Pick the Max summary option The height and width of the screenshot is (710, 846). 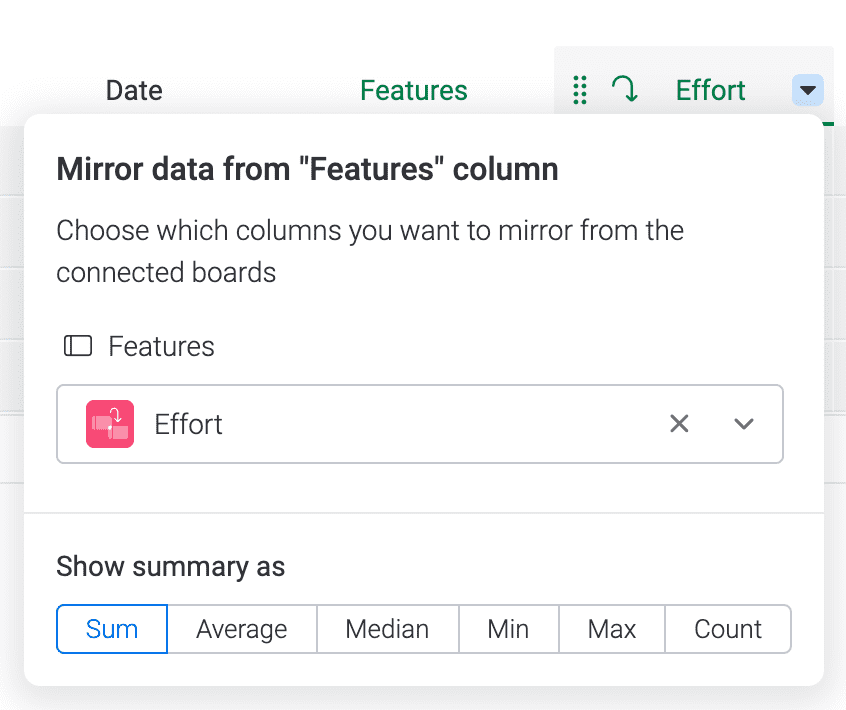[612, 629]
